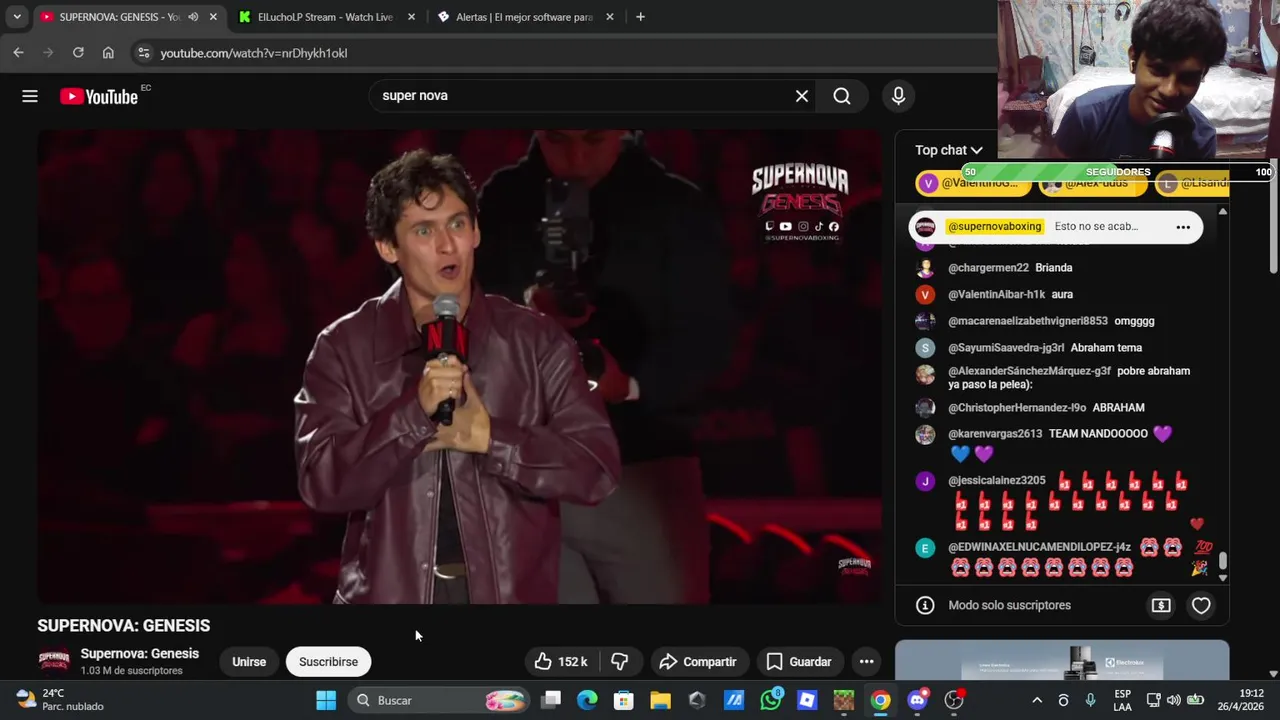The height and width of the screenshot is (720, 1280).
Task: Open the weather widget 24°C
Action: point(60,700)
